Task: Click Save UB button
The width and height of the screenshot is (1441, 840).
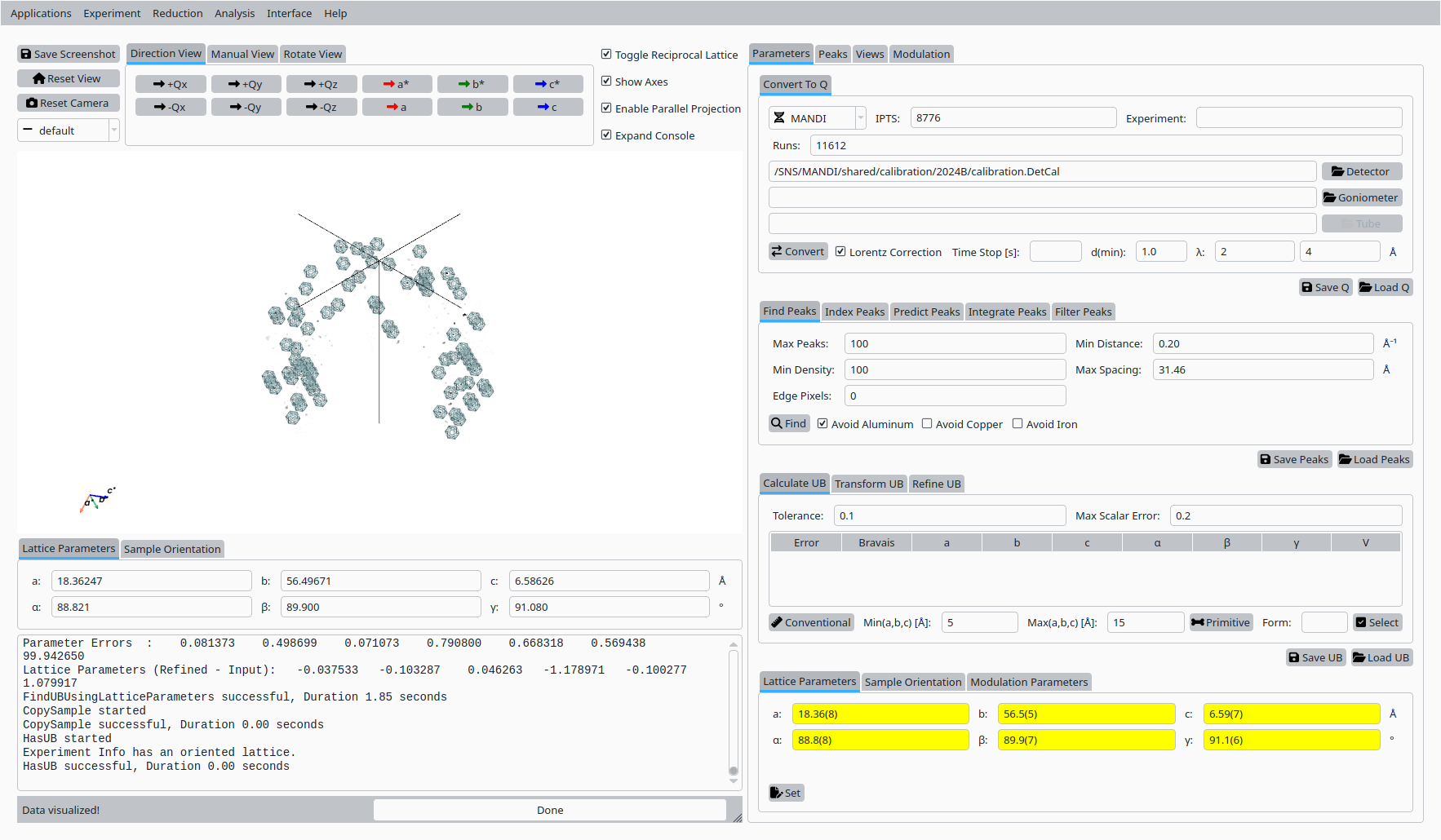Action: pyautogui.click(x=1315, y=657)
